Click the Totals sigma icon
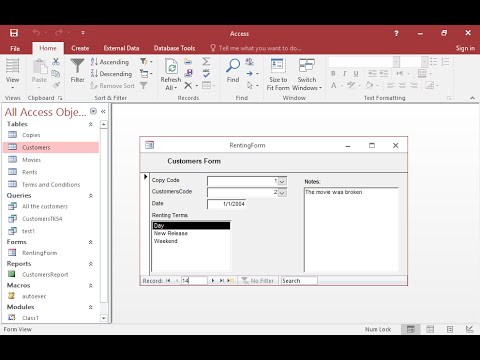This screenshot has height=360, width=480. (206, 61)
